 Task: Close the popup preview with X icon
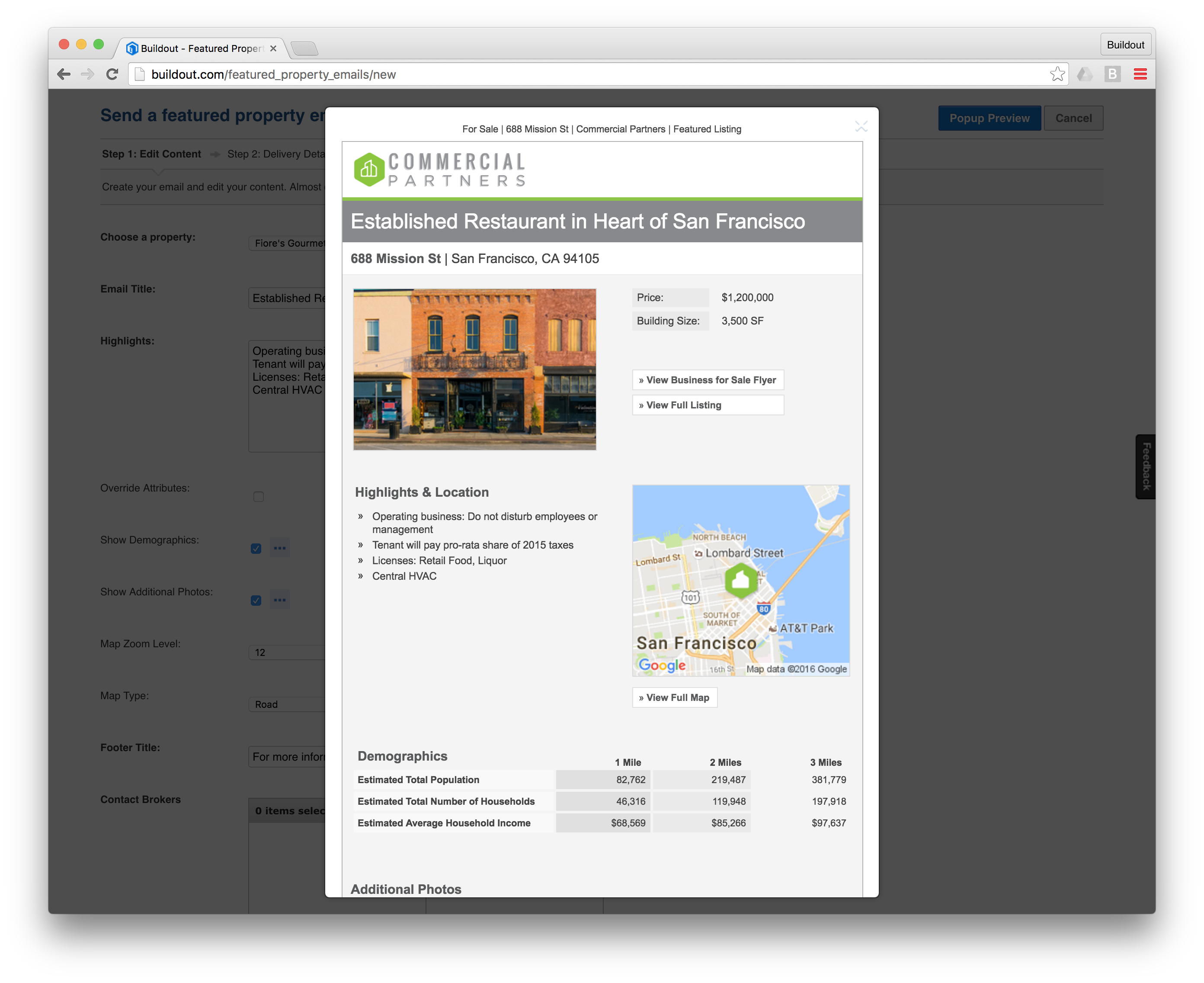pyautogui.click(x=861, y=126)
